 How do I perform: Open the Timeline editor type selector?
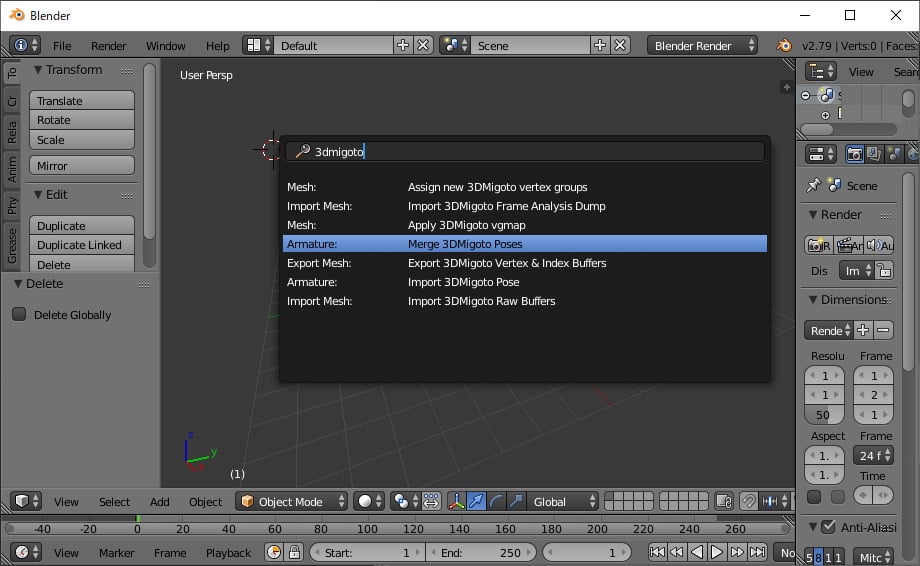[26, 553]
